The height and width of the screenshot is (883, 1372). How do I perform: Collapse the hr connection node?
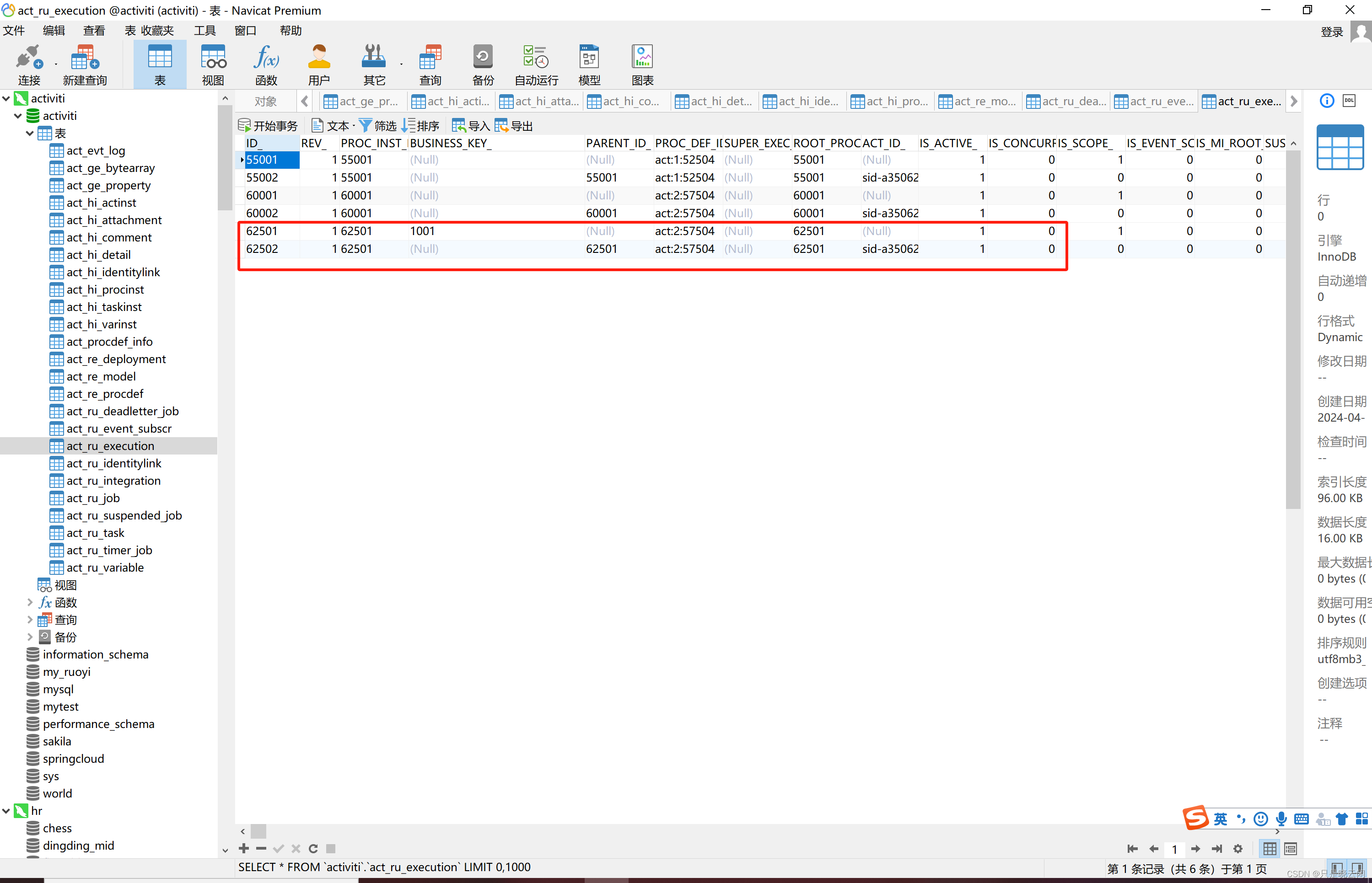click(x=6, y=811)
